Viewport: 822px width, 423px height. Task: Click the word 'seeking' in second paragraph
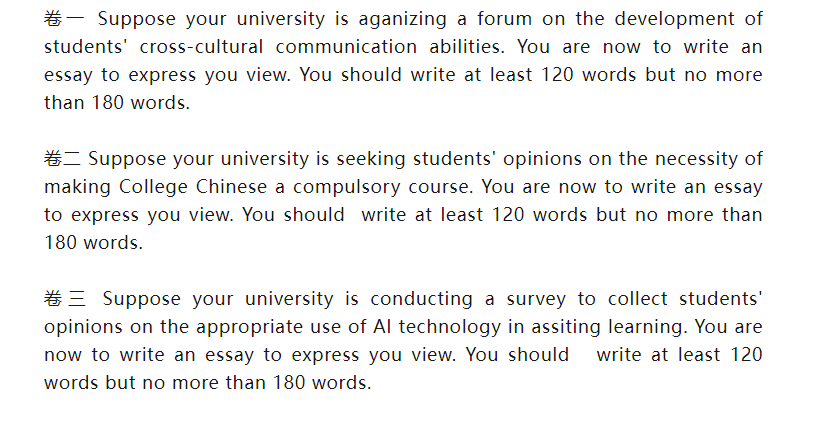click(371, 159)
